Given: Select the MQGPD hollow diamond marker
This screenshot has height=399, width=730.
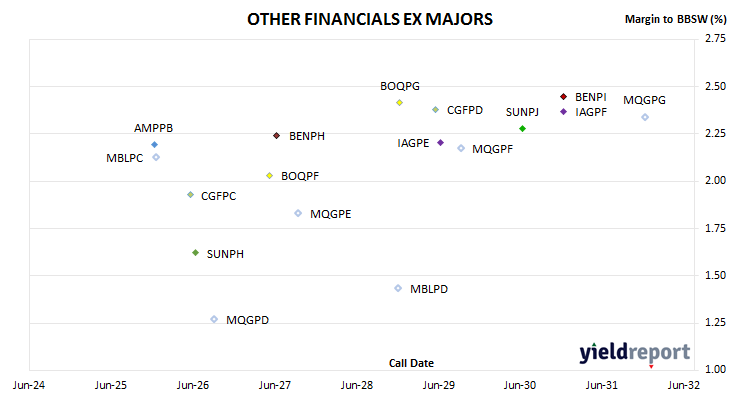Looking at the screenshot, I should 214,319.
